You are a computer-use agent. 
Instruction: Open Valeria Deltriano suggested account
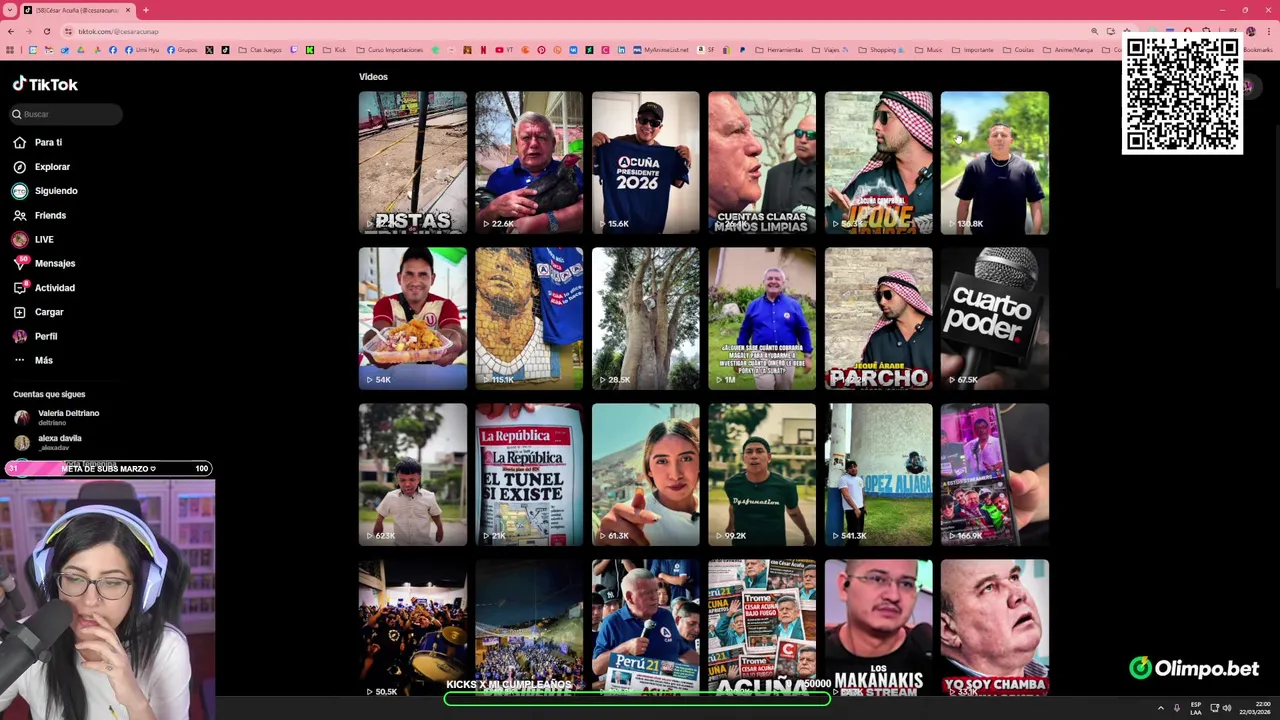point(58,417)
